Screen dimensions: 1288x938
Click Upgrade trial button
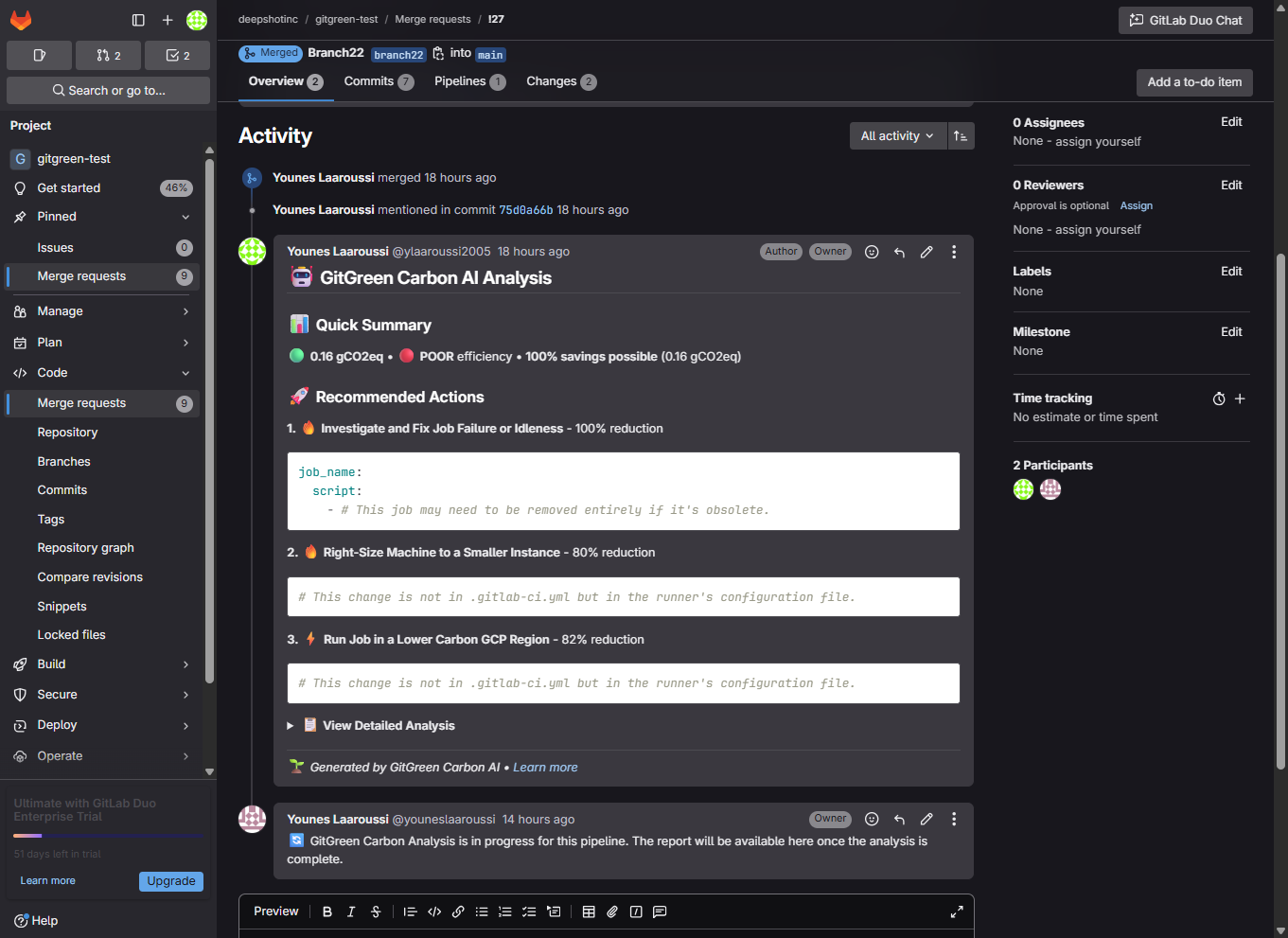pos(171,881)
